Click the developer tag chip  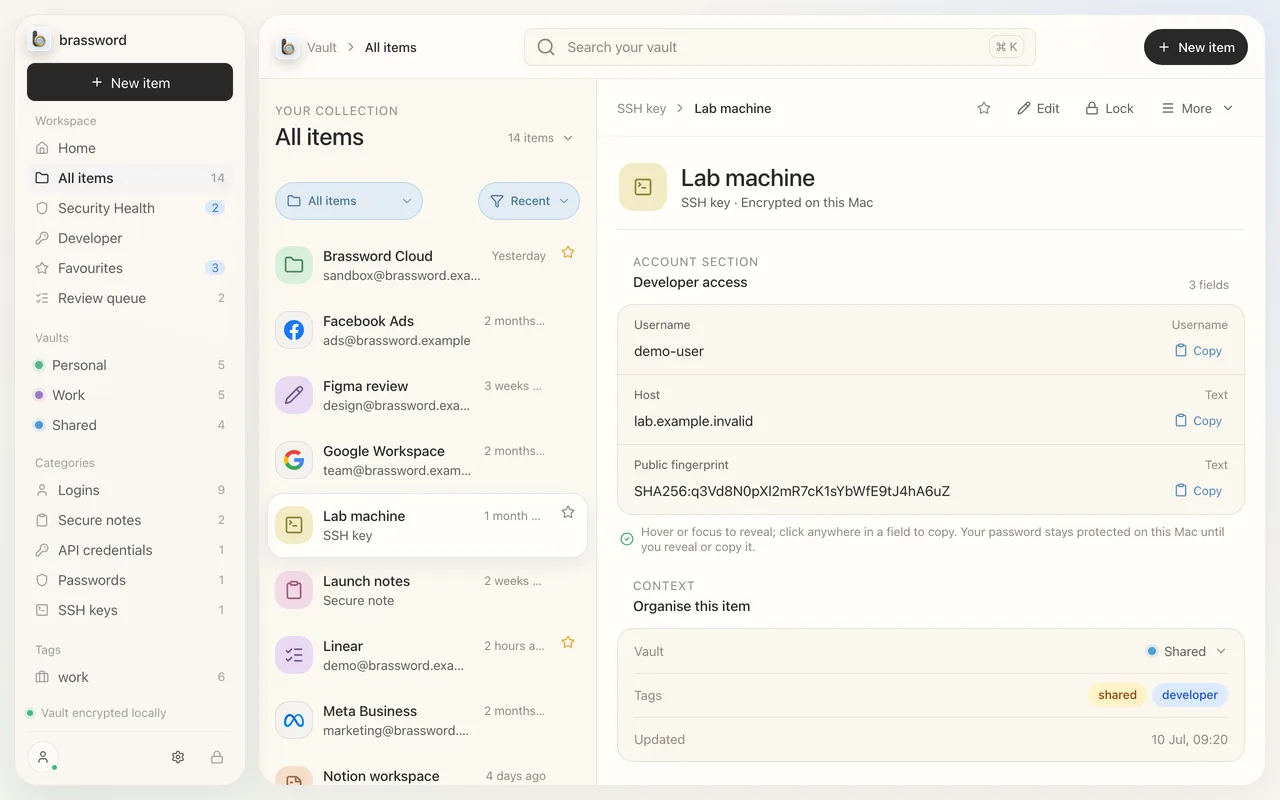[x=1190, y=695]
